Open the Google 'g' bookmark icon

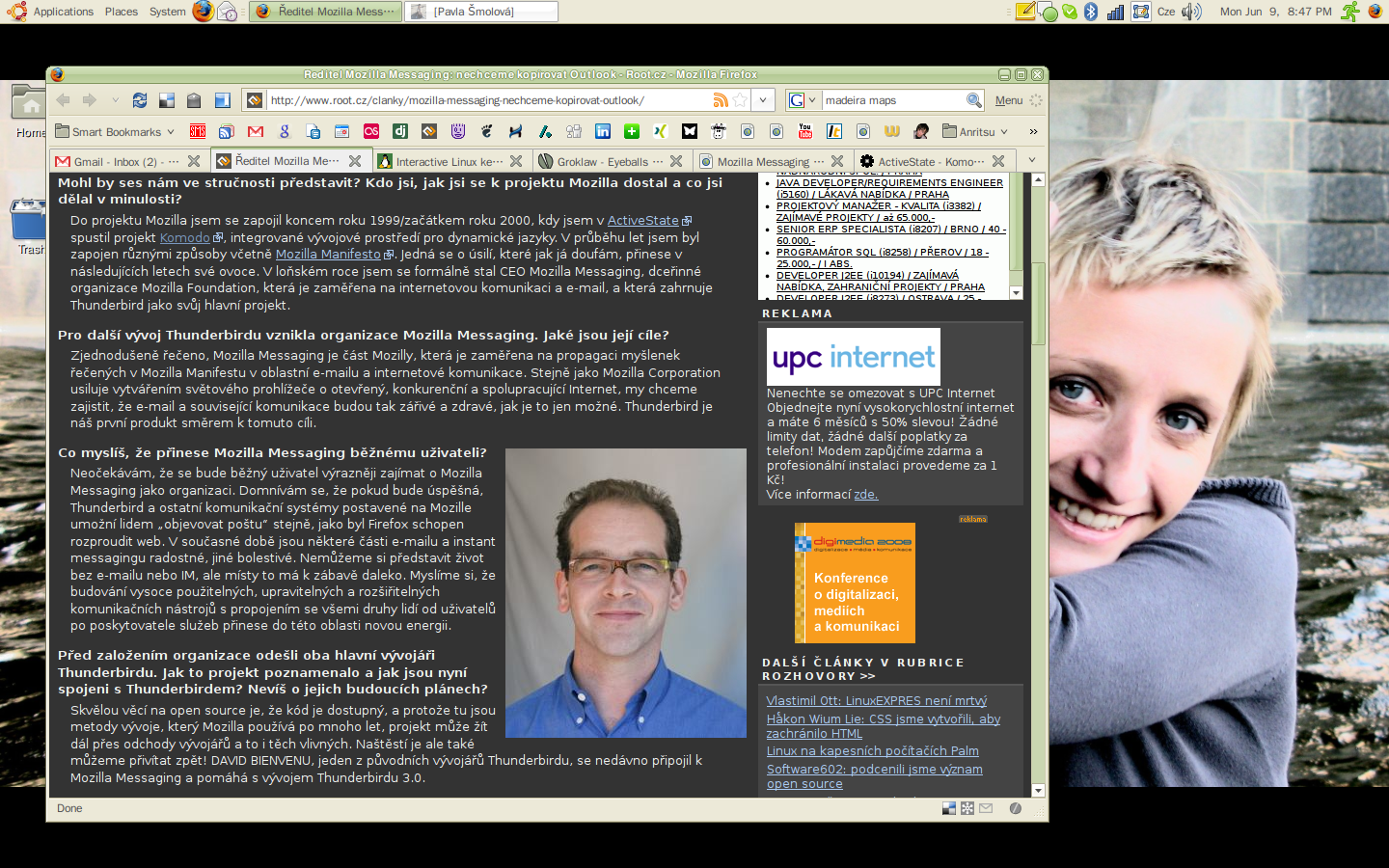[x=285, y=131]
